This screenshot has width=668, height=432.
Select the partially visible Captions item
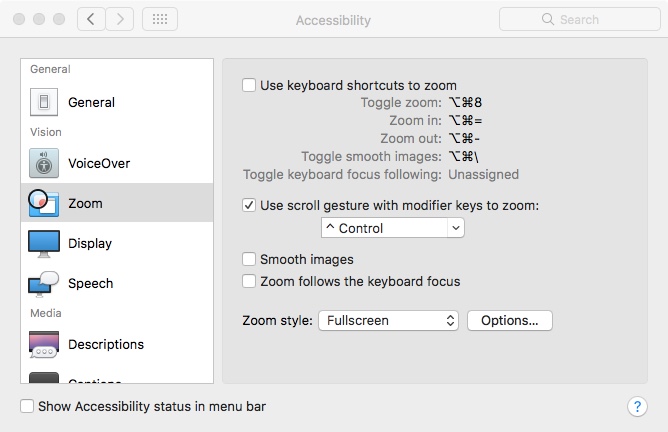[95, 379]
